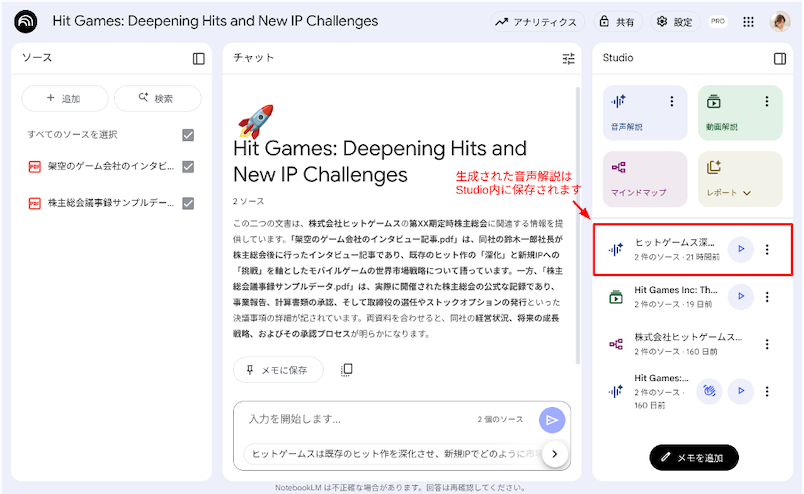This screenshot has height=494, width=804.
Task: Create a マインドマップ
Action: coord(645,179)
